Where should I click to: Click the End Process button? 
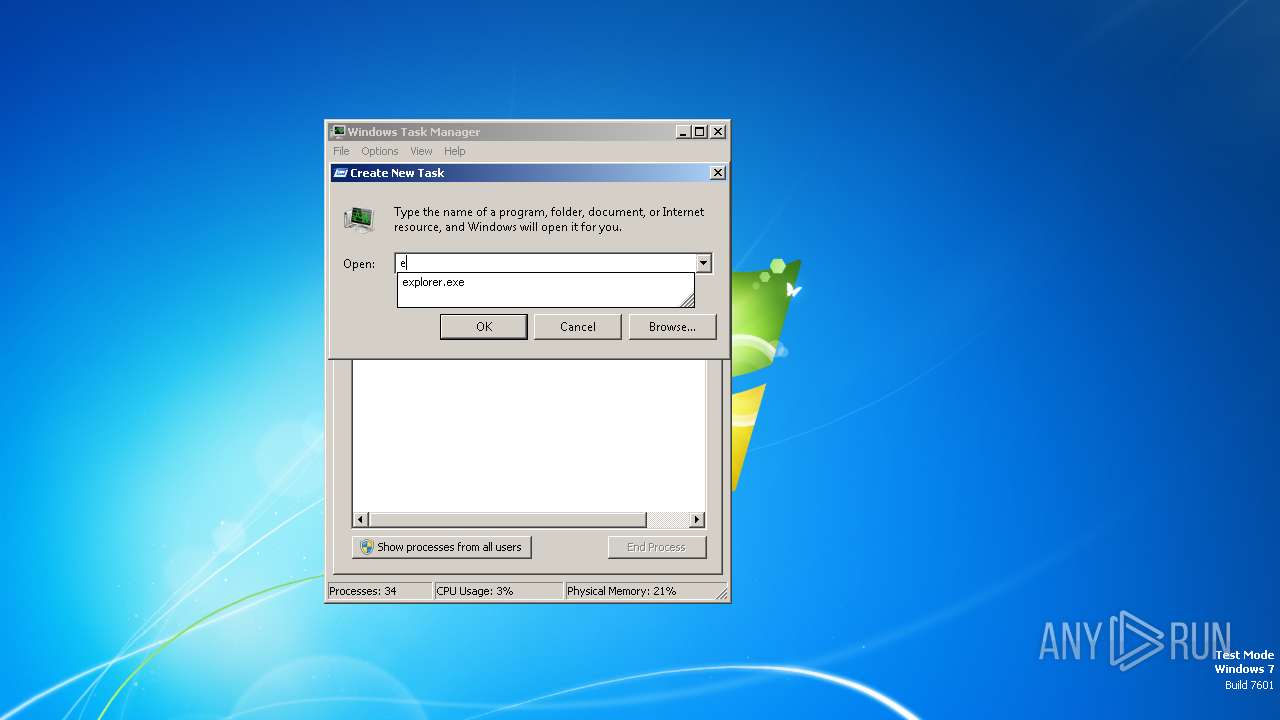tap(657, 547)
